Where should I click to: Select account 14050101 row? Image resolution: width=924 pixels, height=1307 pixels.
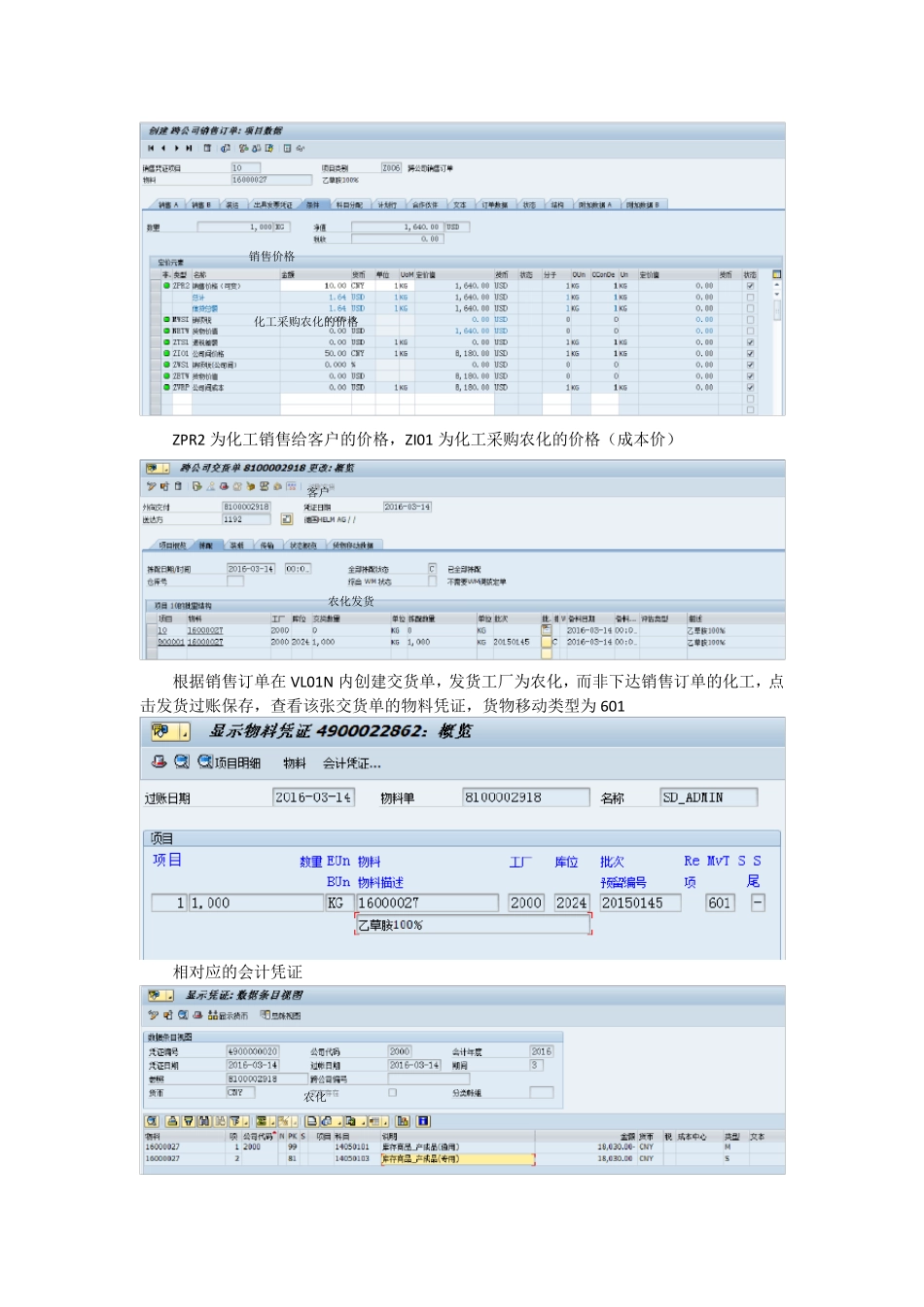pos(352,1148)
